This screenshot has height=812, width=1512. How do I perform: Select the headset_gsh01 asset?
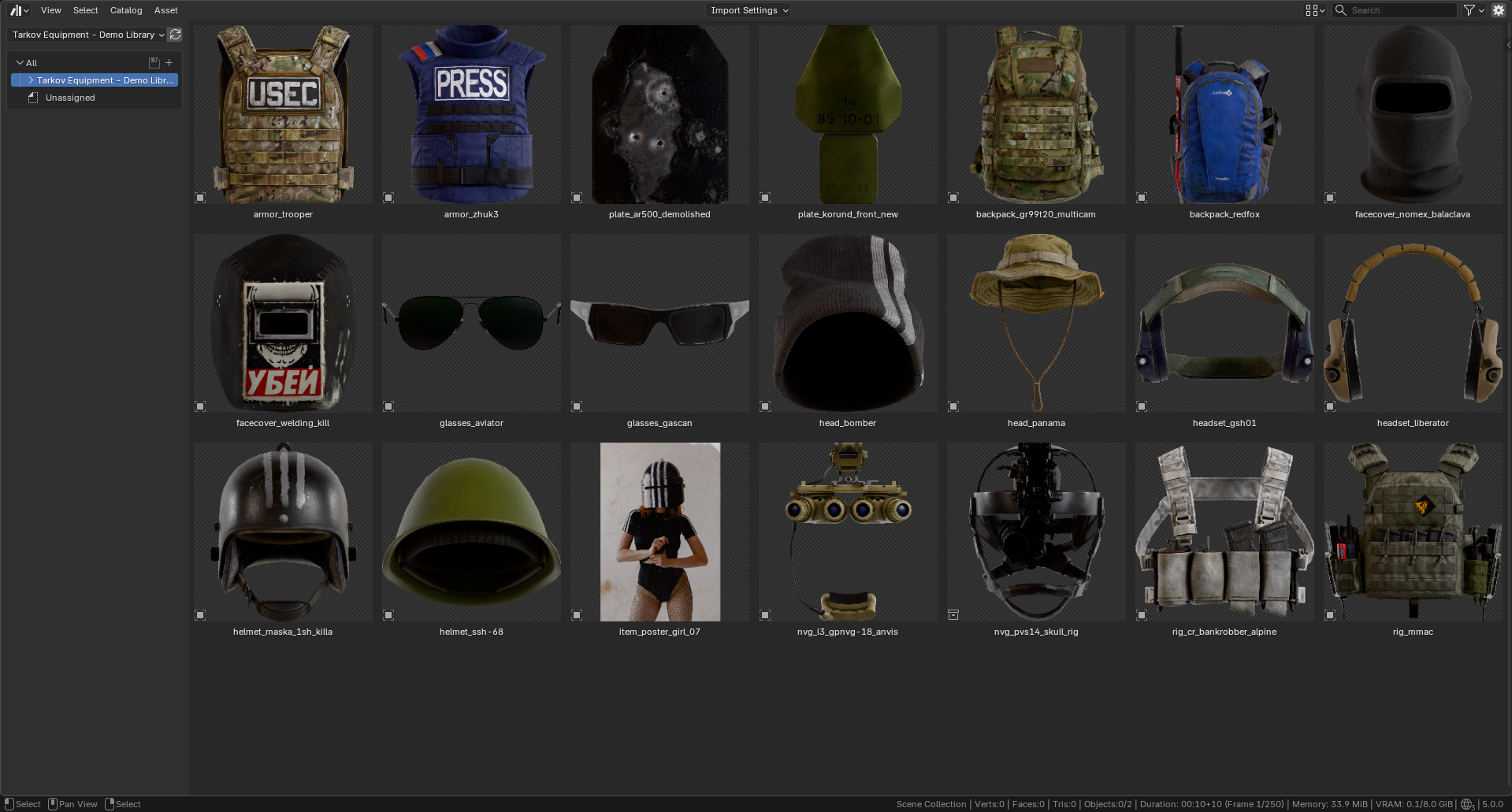coord(1224,324)
